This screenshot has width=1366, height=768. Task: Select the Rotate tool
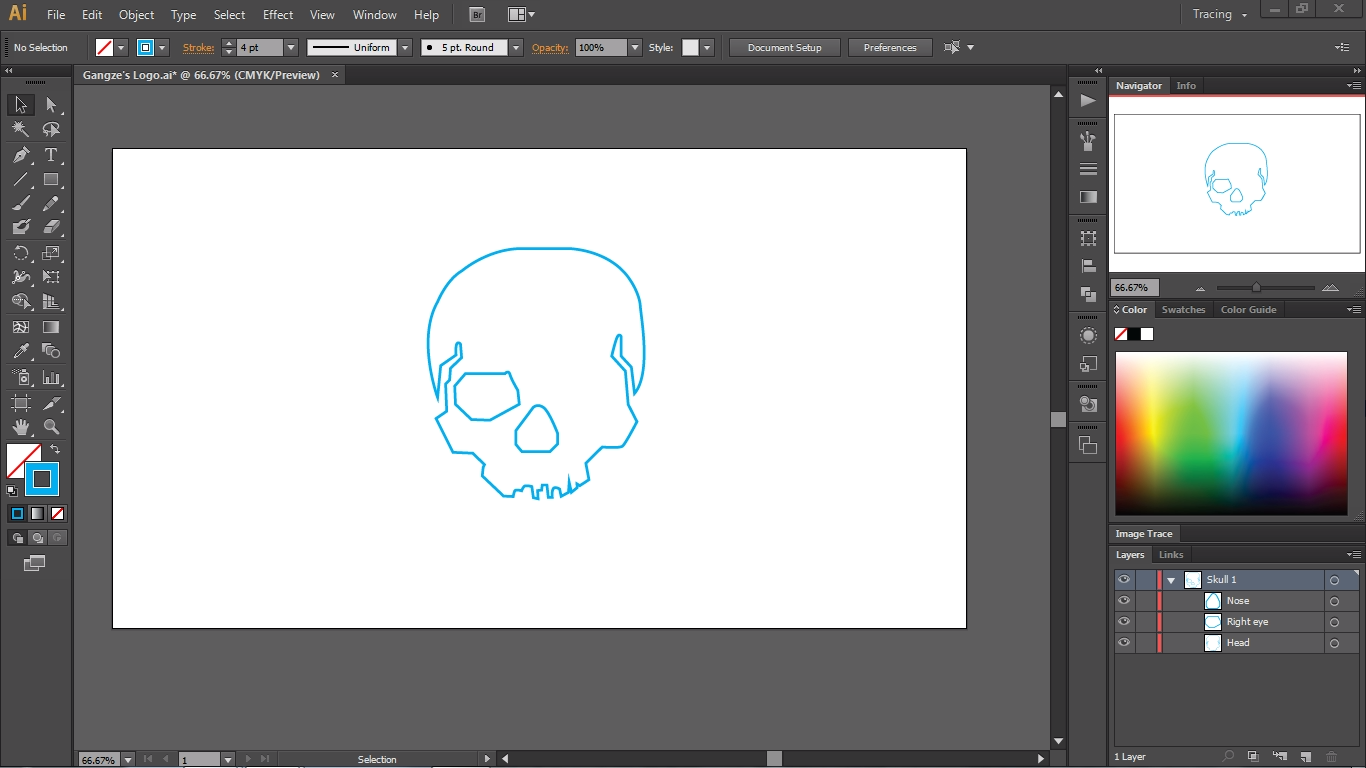[21, 253]
